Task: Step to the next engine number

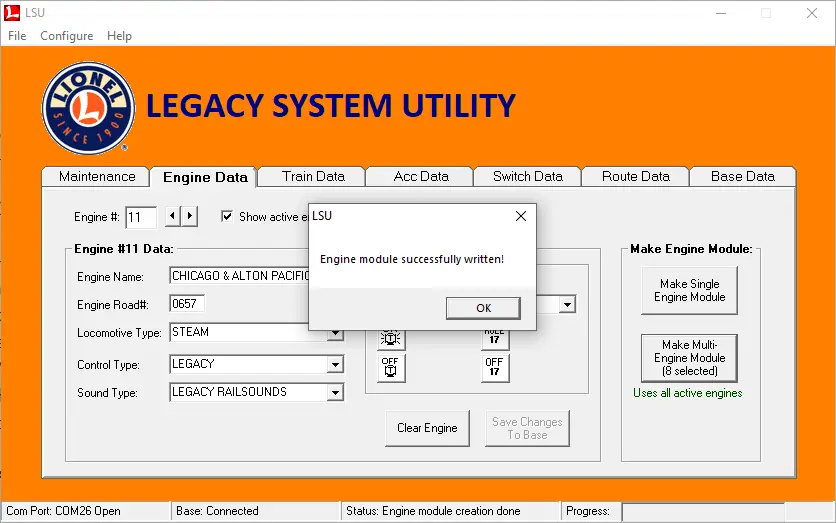Action: (x=190, y=216)
